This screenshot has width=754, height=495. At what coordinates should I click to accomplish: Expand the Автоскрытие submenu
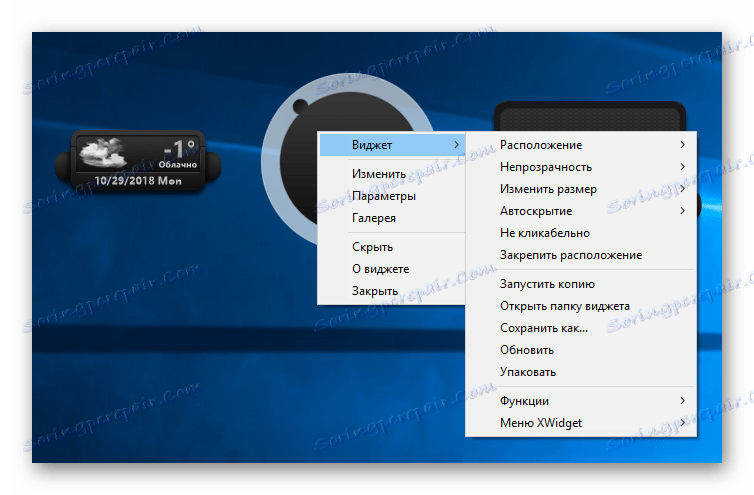pos(581,211)
